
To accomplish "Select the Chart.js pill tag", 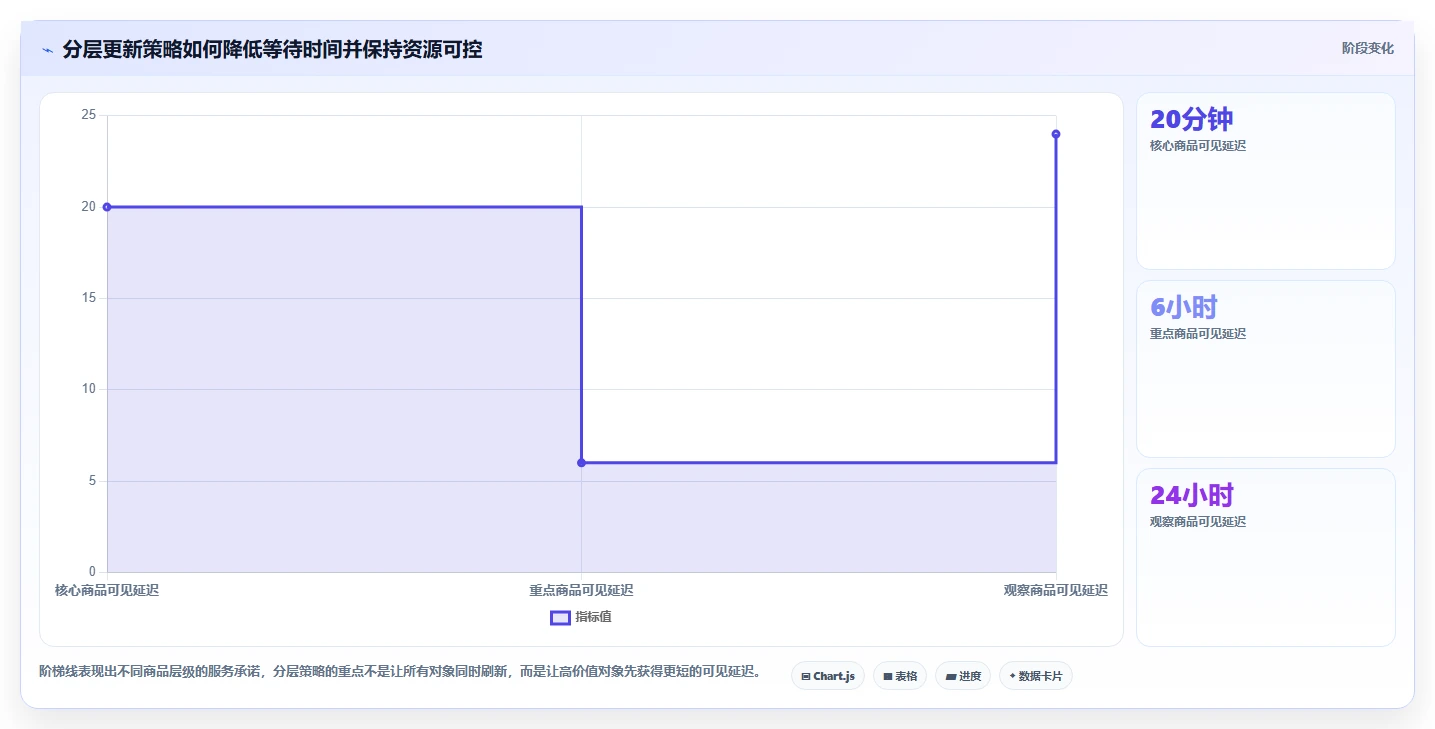I will pyautogui.click(x=827, y=676).
